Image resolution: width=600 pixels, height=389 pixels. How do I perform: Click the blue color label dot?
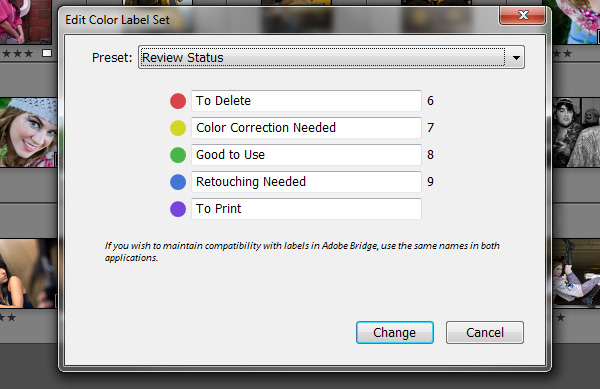tap(178, 182)
